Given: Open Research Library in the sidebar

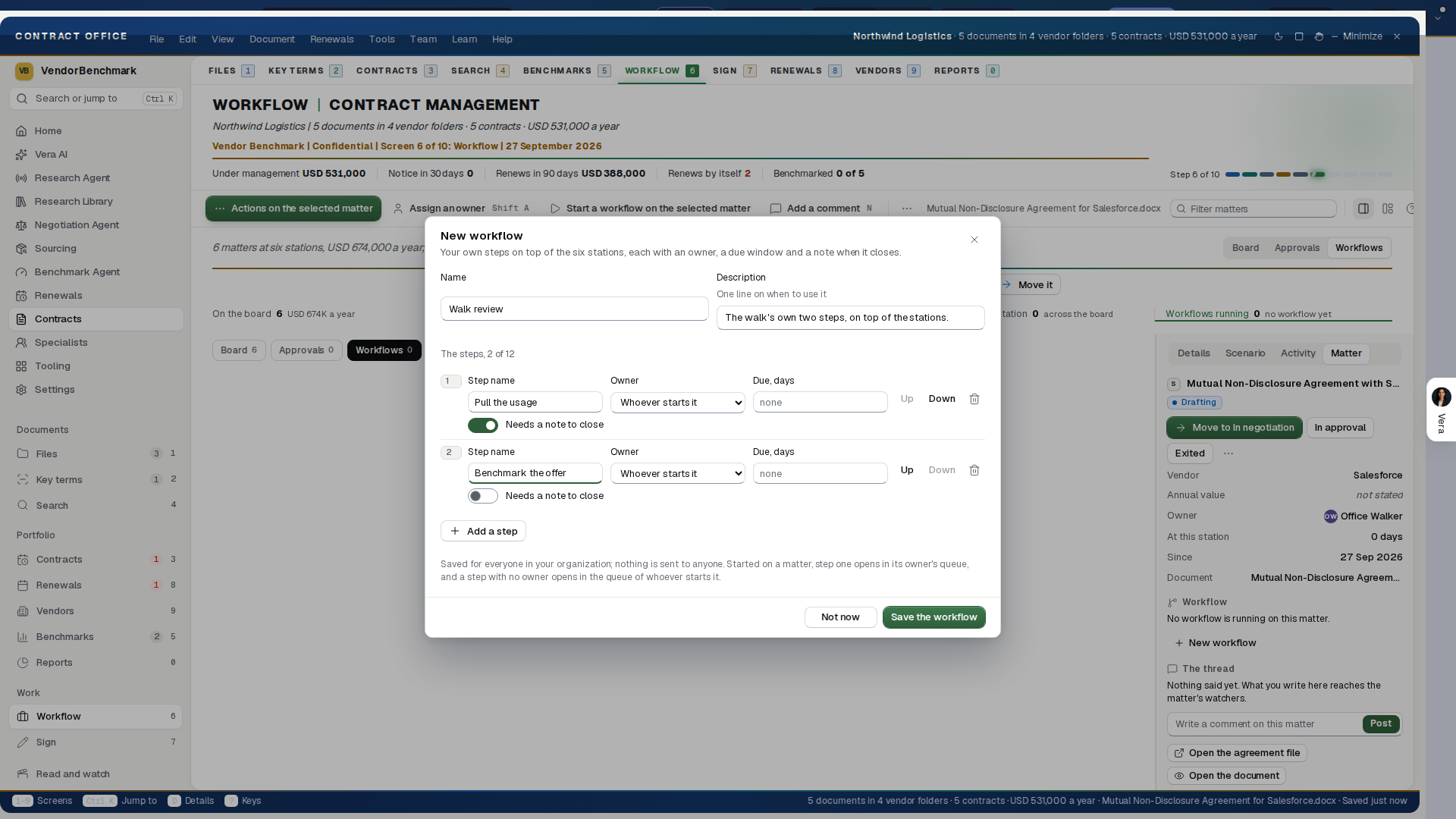Looking at the screenshot, I should (96, 201).
